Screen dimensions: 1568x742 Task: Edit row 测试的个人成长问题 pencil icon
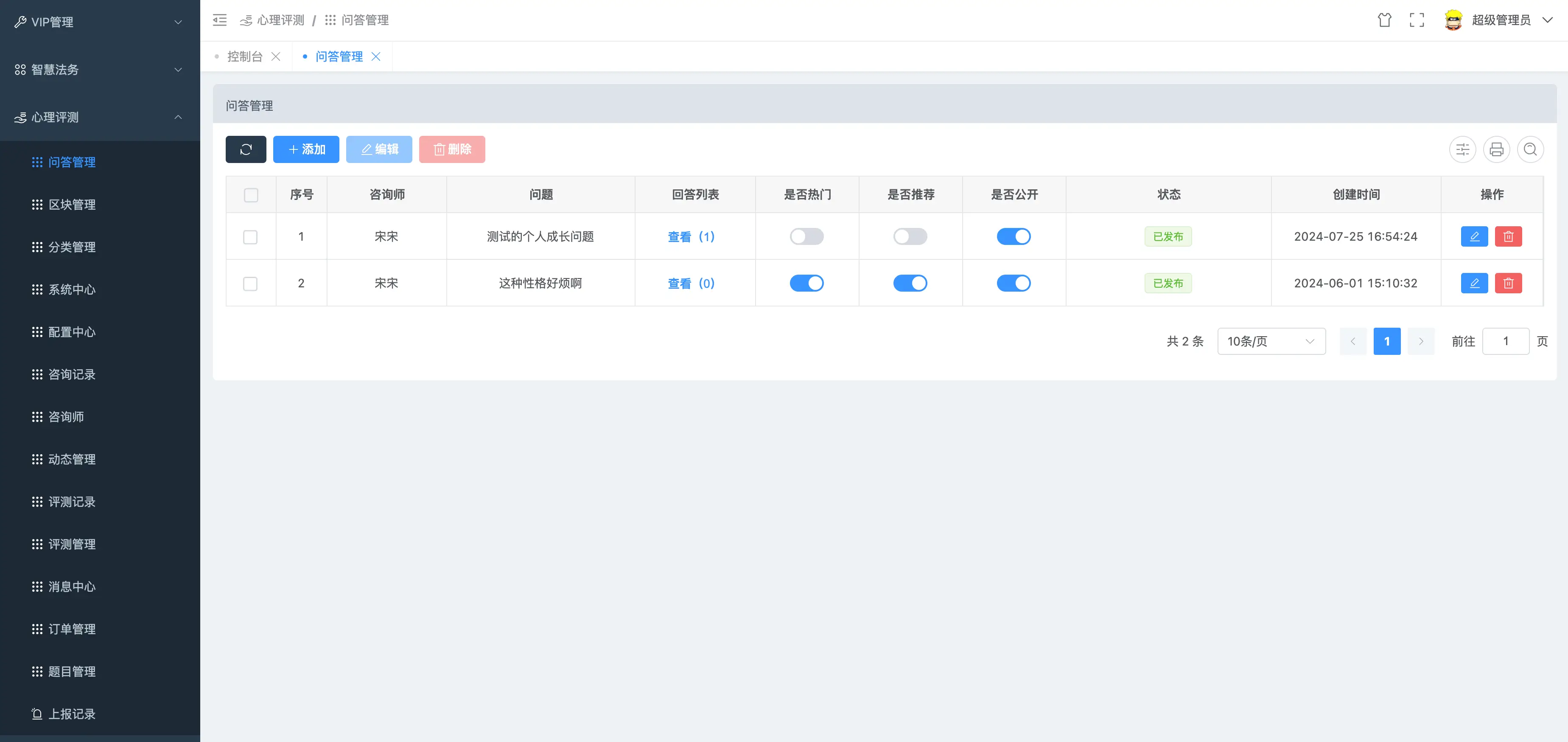[1474, 236]
